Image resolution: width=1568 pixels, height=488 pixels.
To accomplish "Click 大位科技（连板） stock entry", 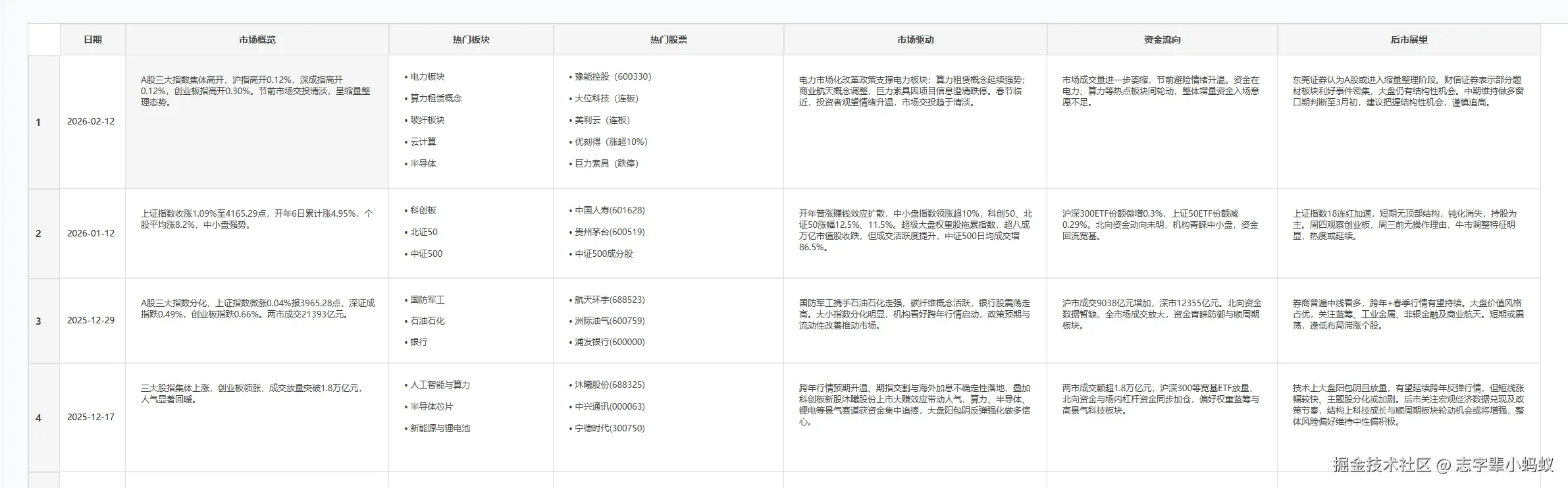I will pyautogui.click(x=604, y=98).
